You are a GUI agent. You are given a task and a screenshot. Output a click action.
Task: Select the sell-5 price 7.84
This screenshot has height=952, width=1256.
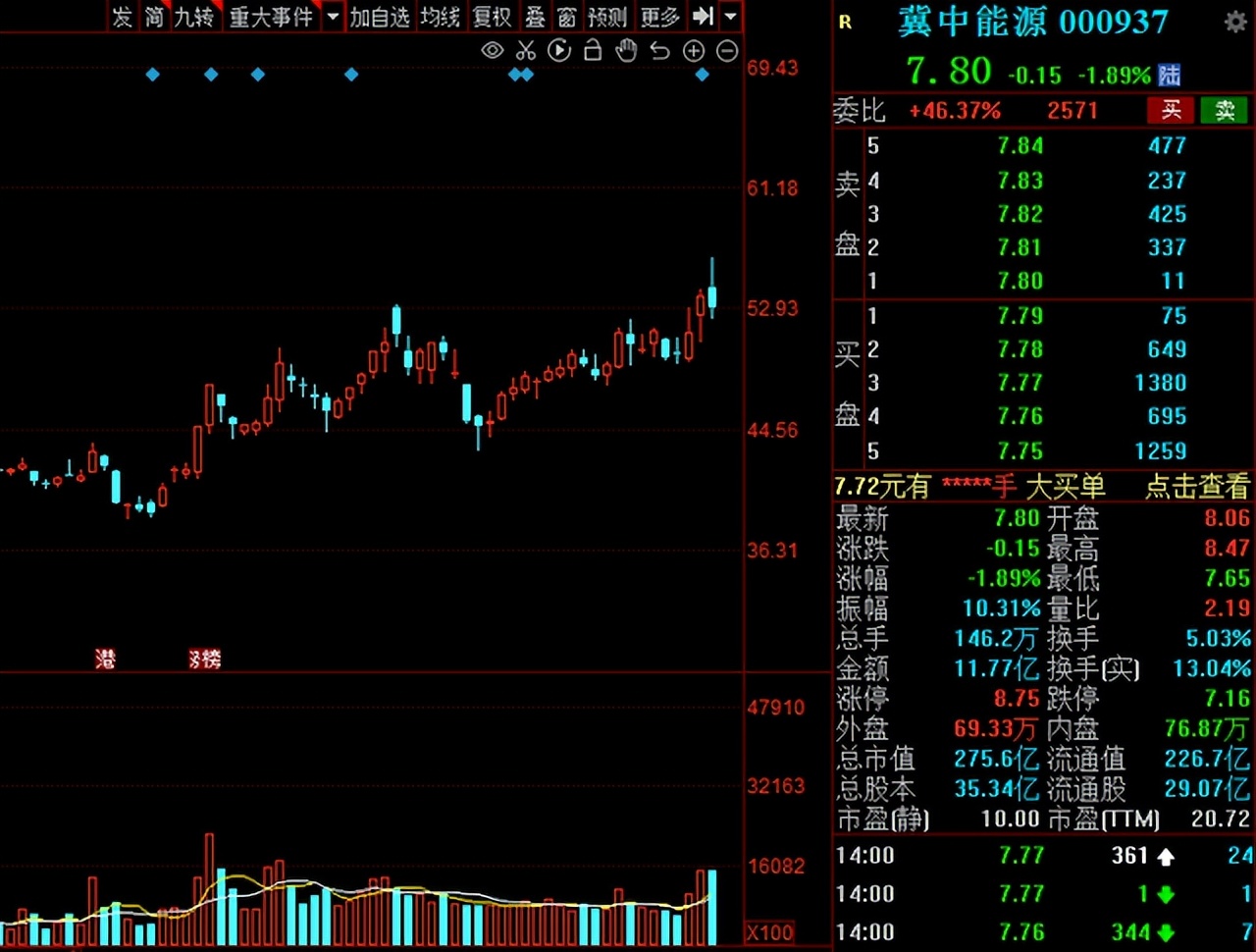tap(1020, 146)
